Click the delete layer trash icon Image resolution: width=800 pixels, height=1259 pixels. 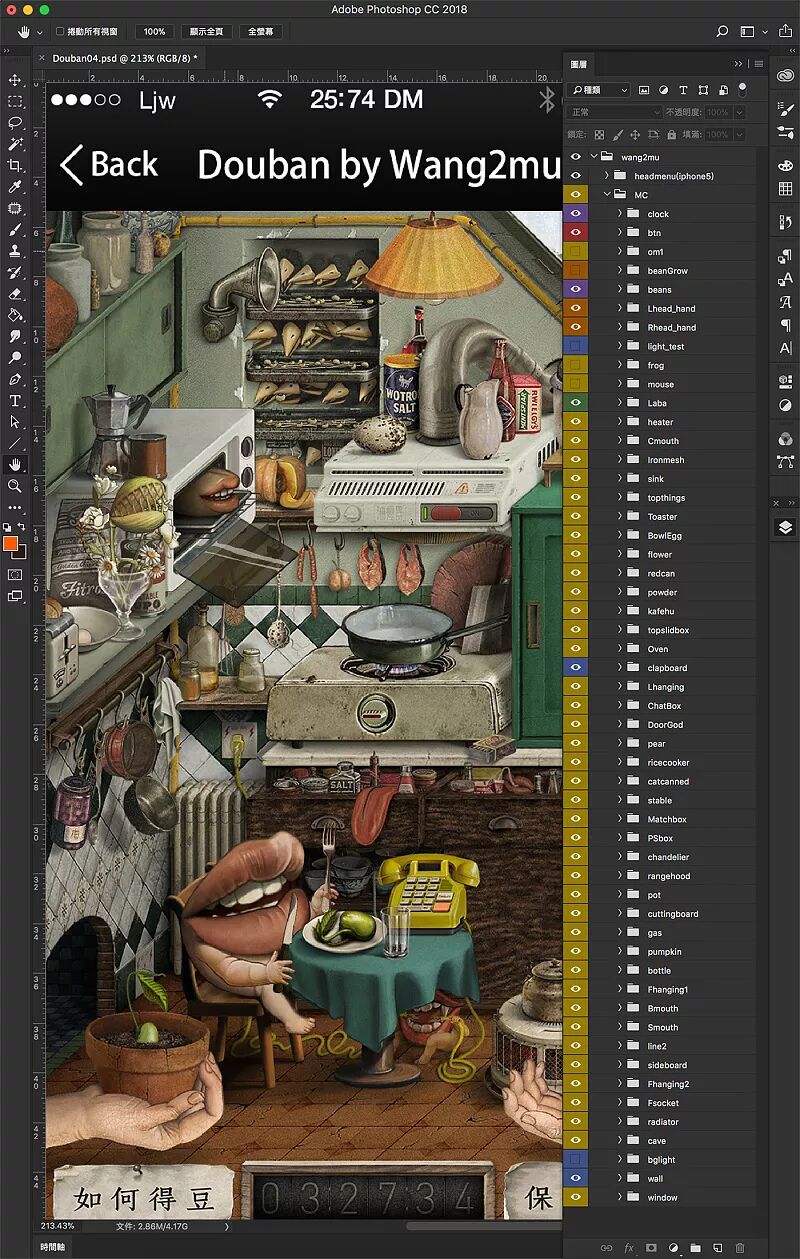pos(740,1248)
